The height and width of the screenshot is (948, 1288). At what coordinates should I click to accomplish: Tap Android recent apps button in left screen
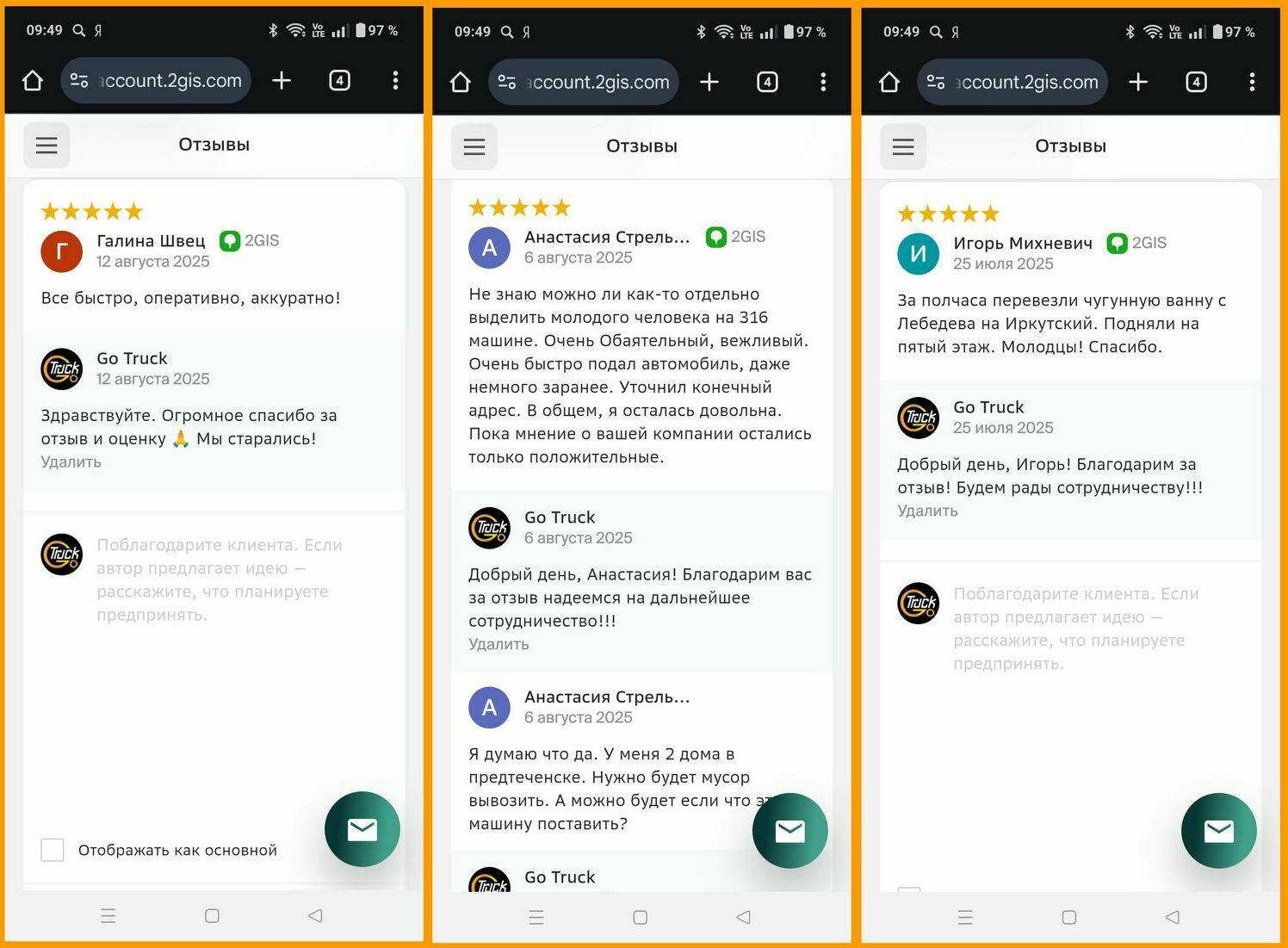(108, 916)
